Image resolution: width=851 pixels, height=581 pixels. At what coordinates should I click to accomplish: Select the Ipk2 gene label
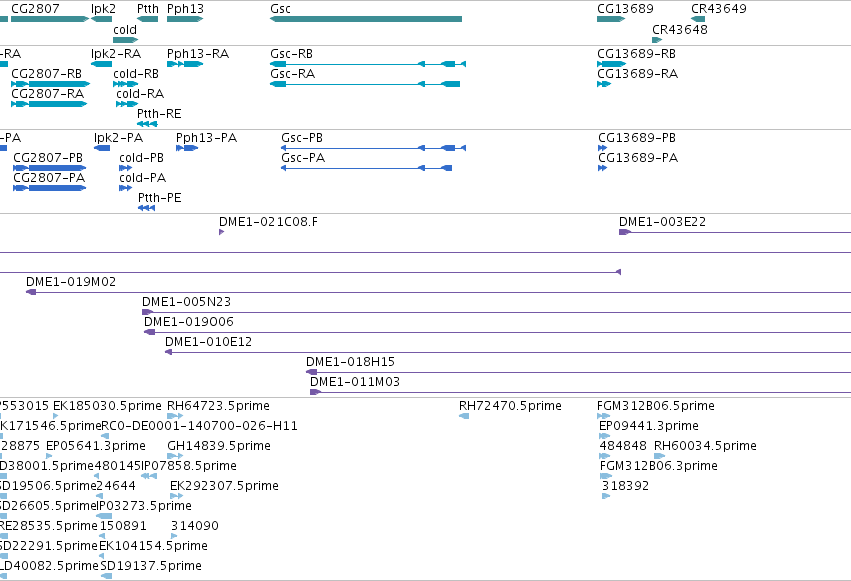(x=103, y=9)
